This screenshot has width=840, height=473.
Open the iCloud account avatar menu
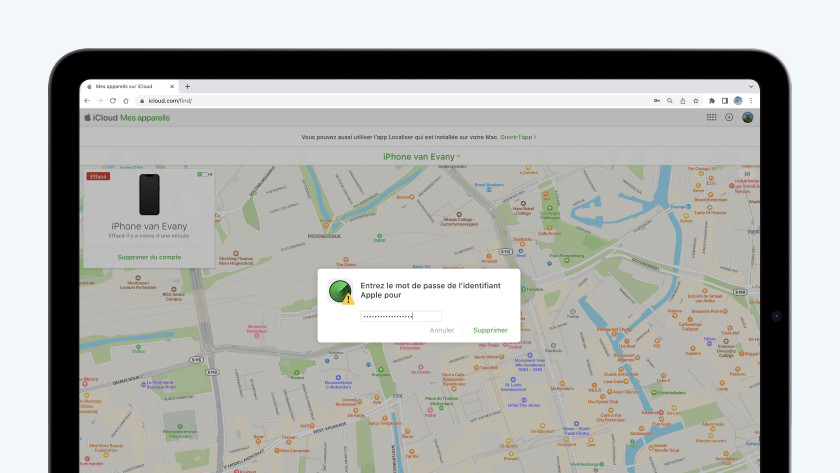748,117
